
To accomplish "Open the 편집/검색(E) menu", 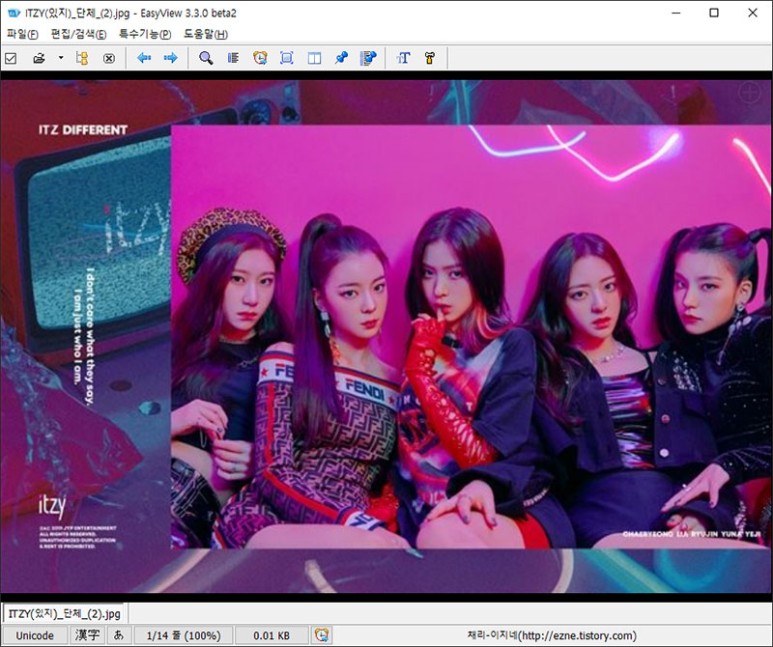I will click(x=78, y=34).
